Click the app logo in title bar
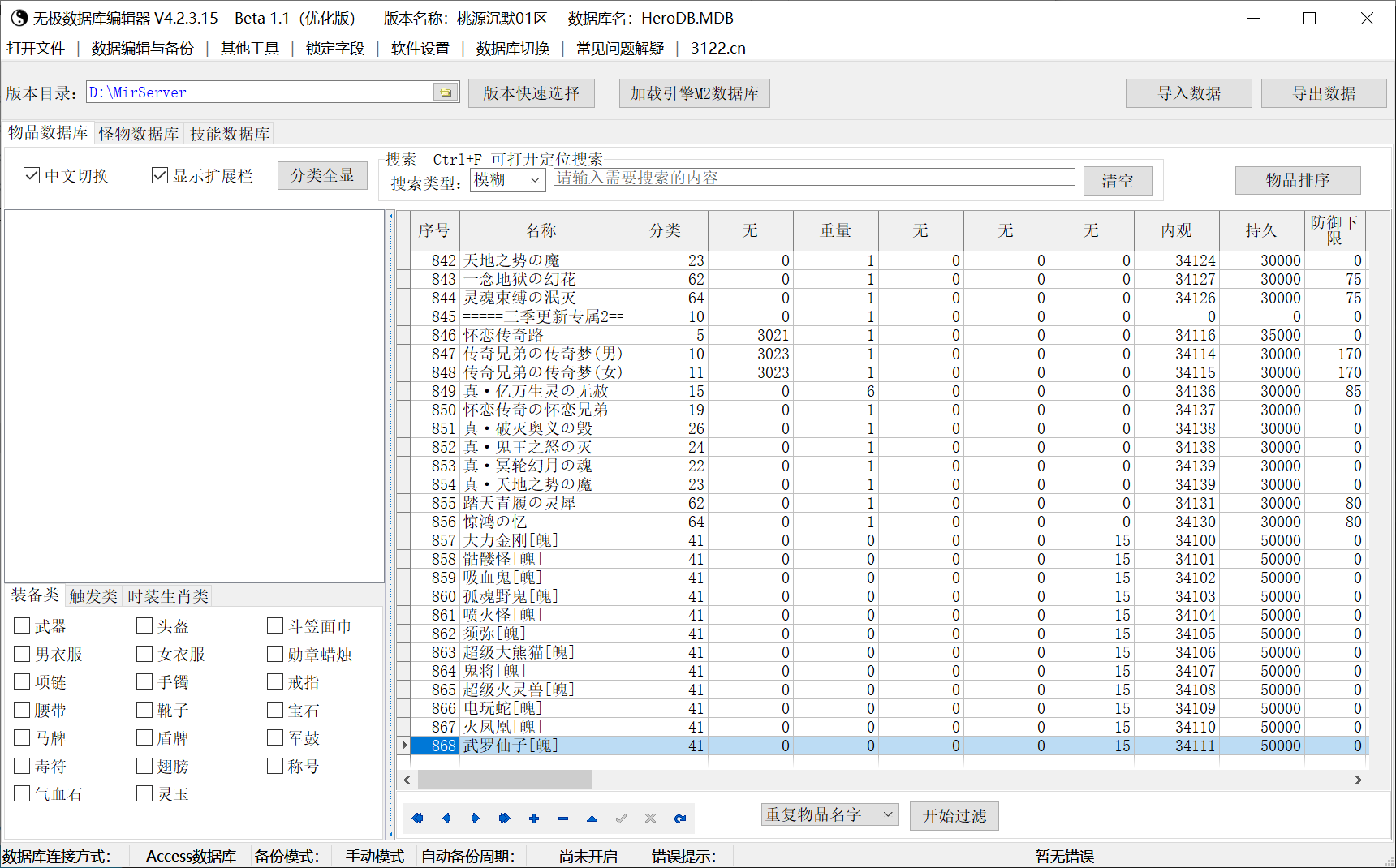1396x868 pixels. click(x=19, y=18)
